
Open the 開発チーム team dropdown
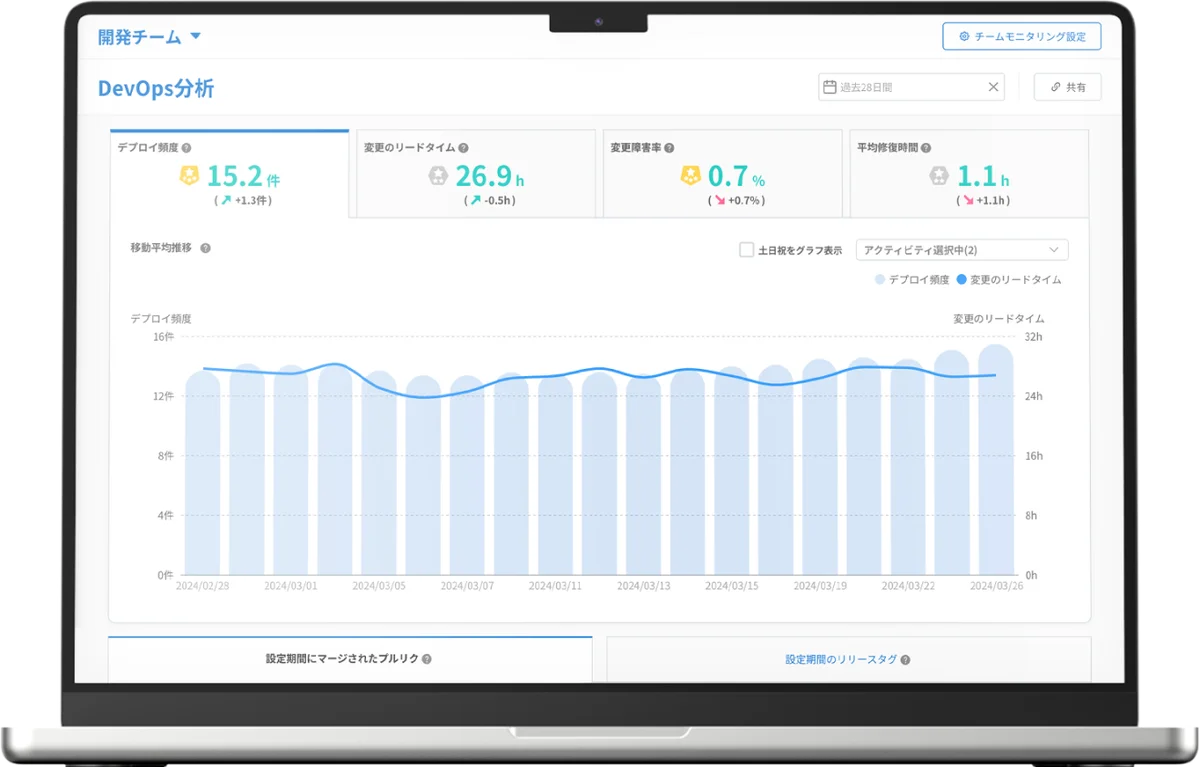(149, 37)
